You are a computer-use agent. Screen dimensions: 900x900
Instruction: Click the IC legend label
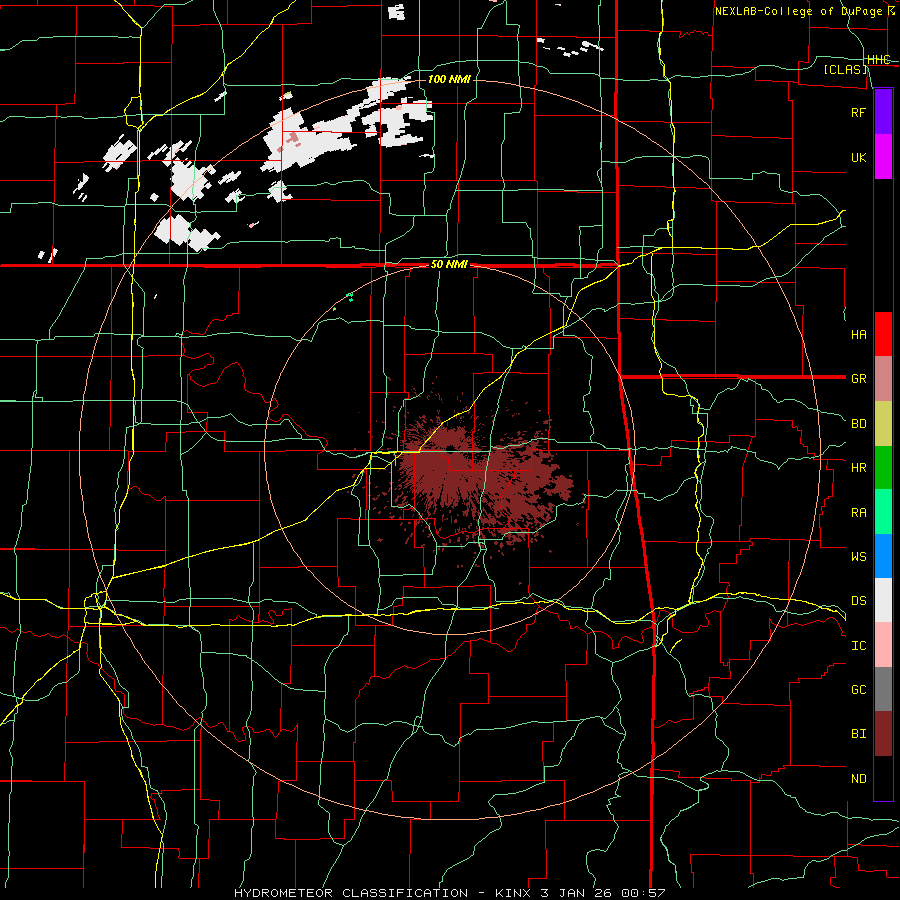point(858,646)
